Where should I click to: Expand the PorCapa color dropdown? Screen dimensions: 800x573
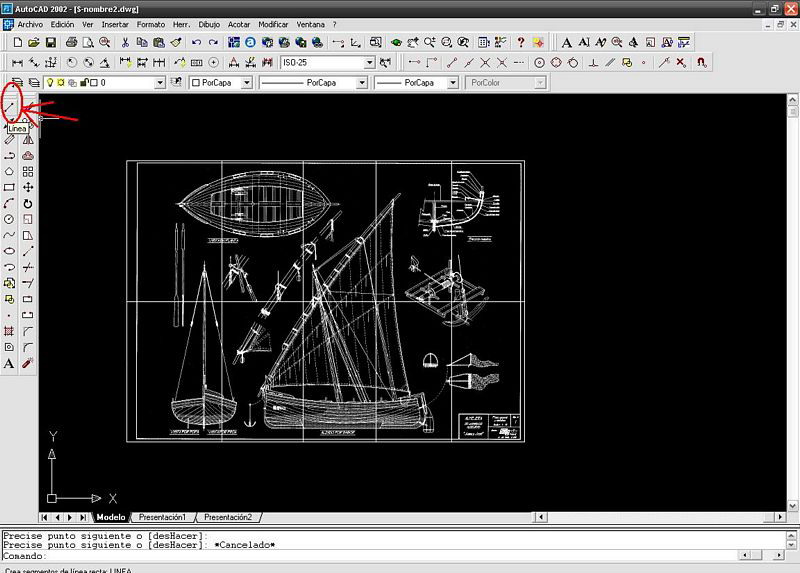pos(246,83)
